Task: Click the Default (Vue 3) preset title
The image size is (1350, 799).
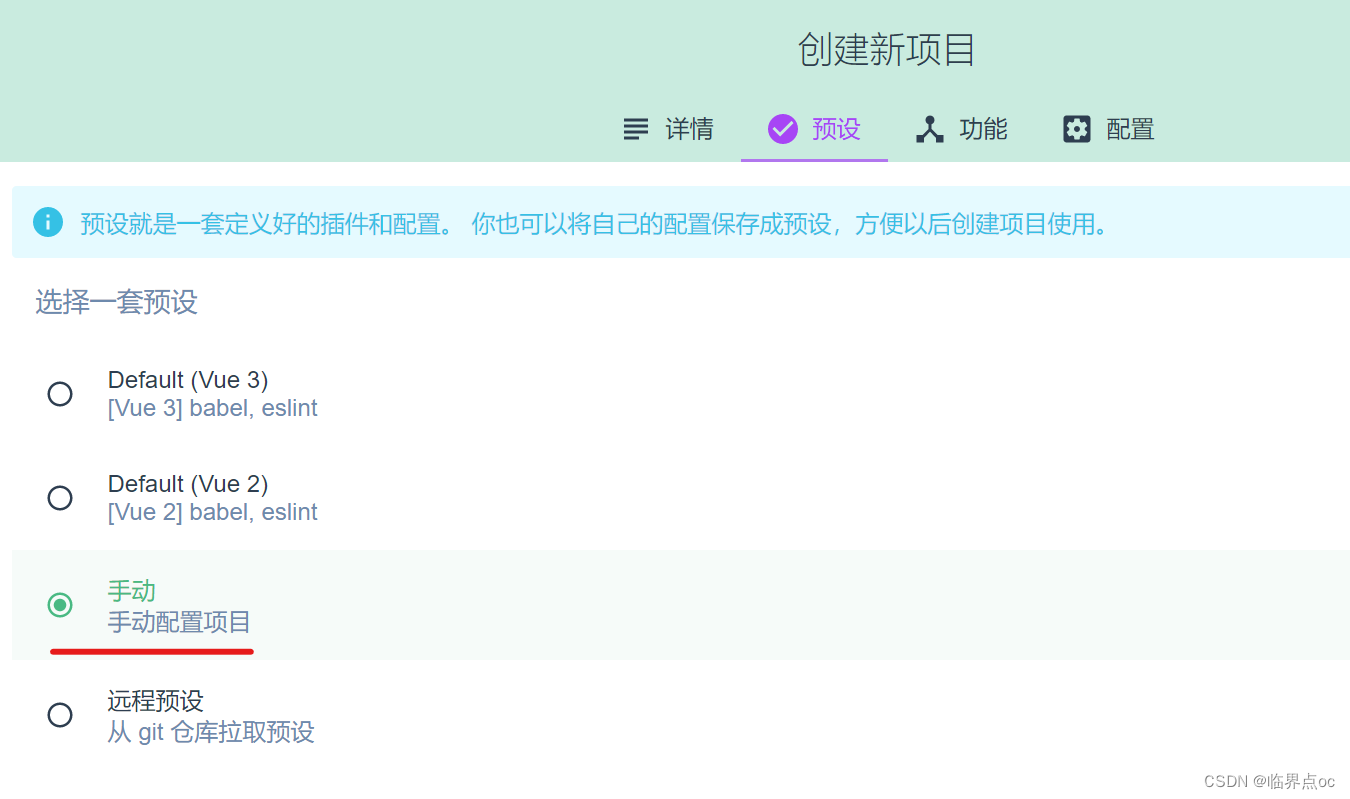Action: (188, 380)
